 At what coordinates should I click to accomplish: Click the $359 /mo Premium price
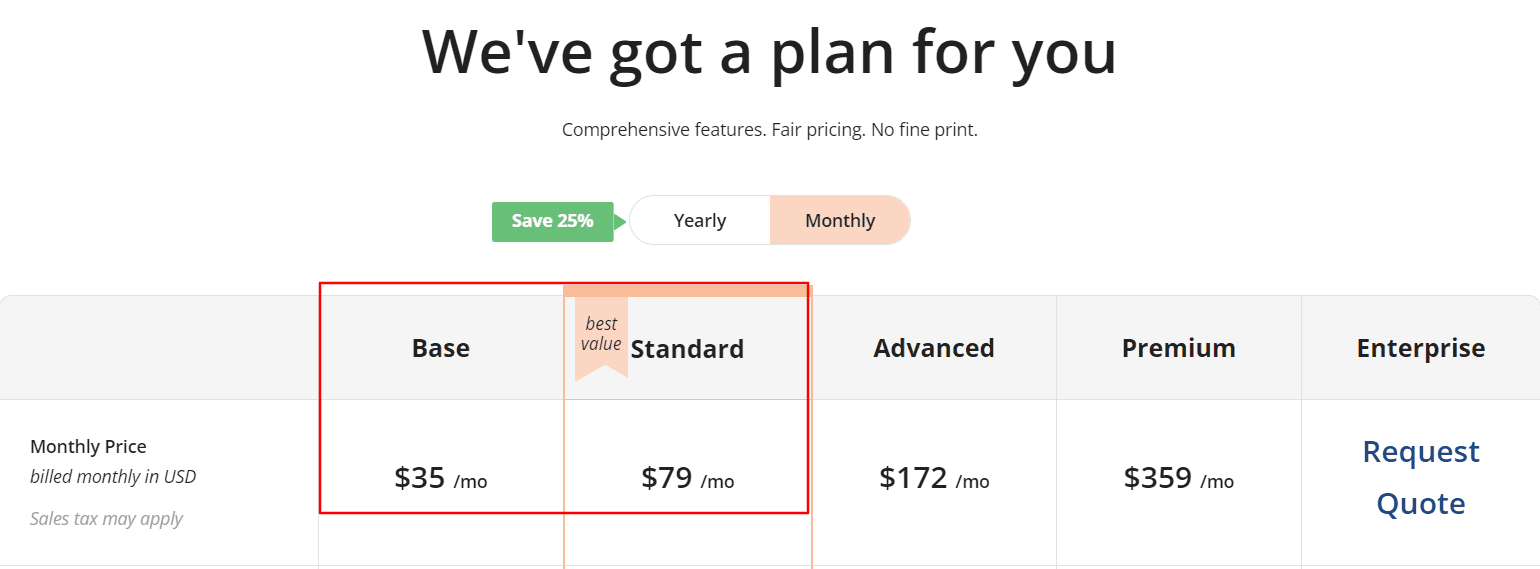(1178, 478)
